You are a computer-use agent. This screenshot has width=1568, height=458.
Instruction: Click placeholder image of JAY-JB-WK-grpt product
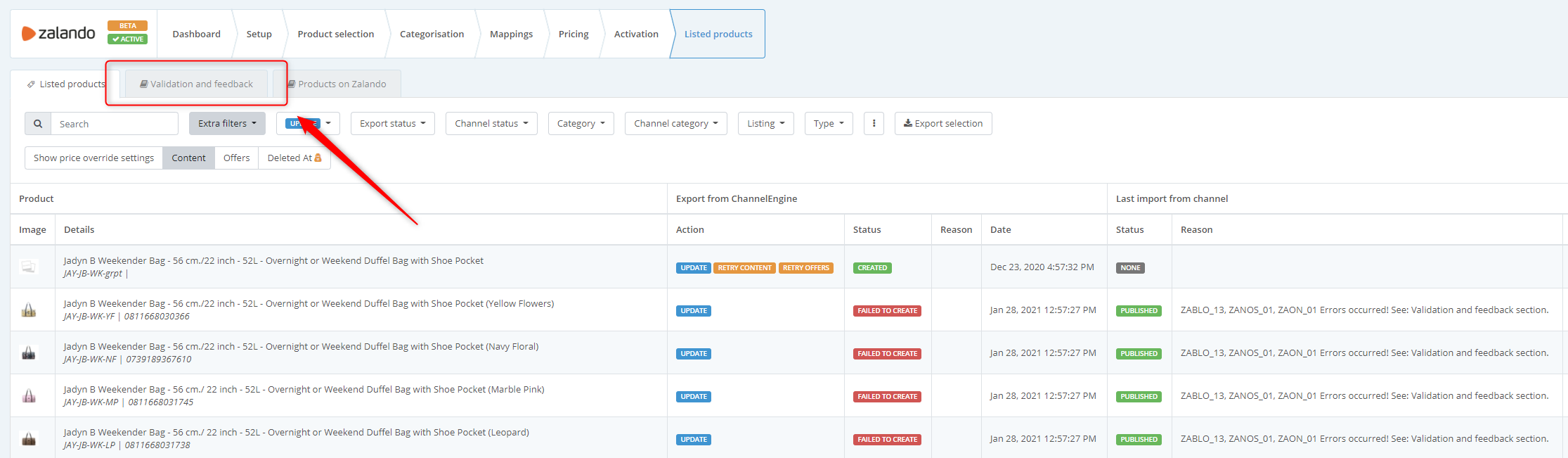pyautogui.click(x=29, y=267)
